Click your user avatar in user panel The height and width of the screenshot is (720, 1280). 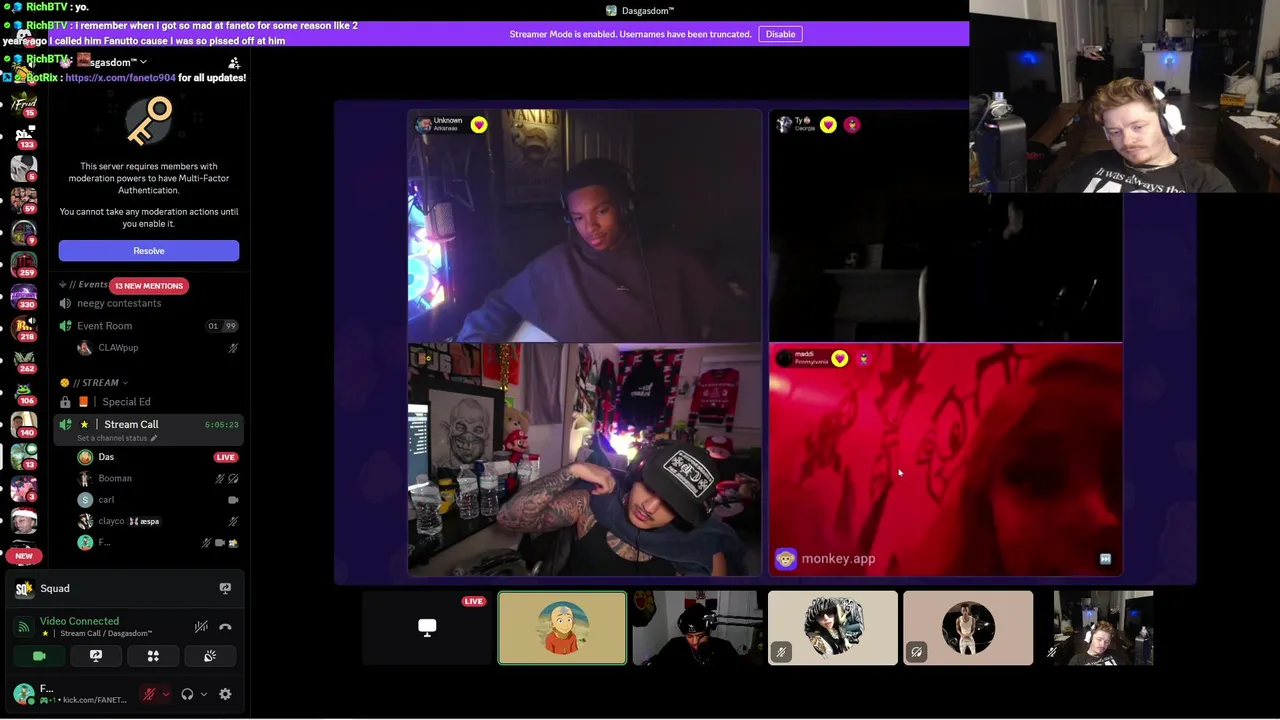pos(24,694)
